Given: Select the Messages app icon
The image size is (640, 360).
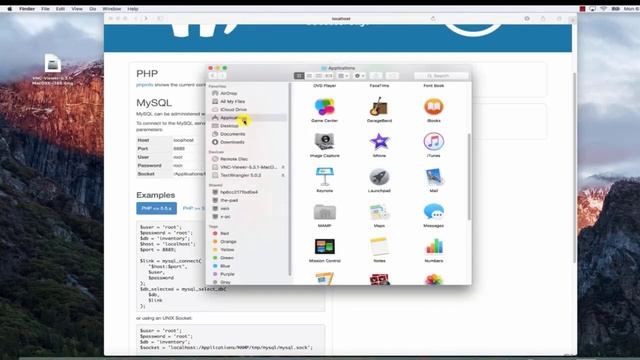Looking at the screenshot, I should coord(433,212).
